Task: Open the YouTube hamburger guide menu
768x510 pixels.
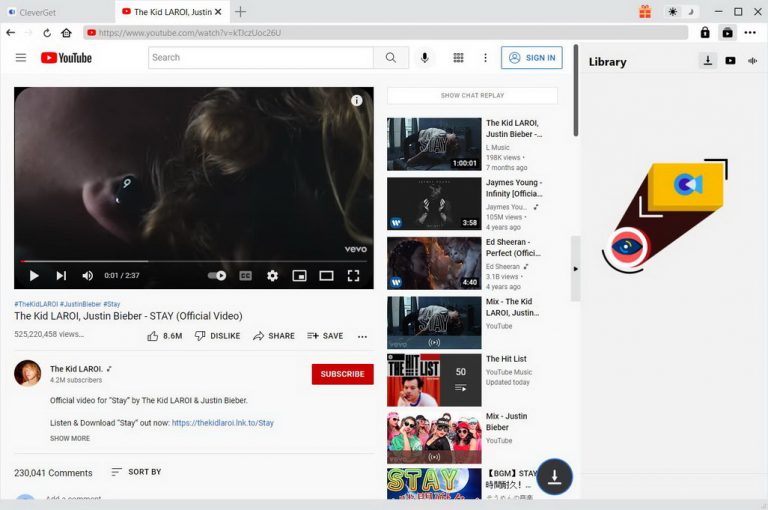Action: point(21,58)
